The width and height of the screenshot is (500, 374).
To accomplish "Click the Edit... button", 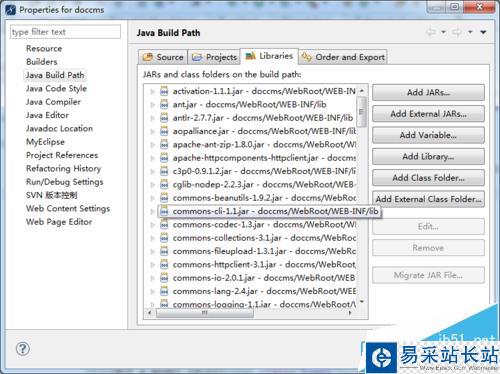I will pyautogui.click(x=428, y=227).
